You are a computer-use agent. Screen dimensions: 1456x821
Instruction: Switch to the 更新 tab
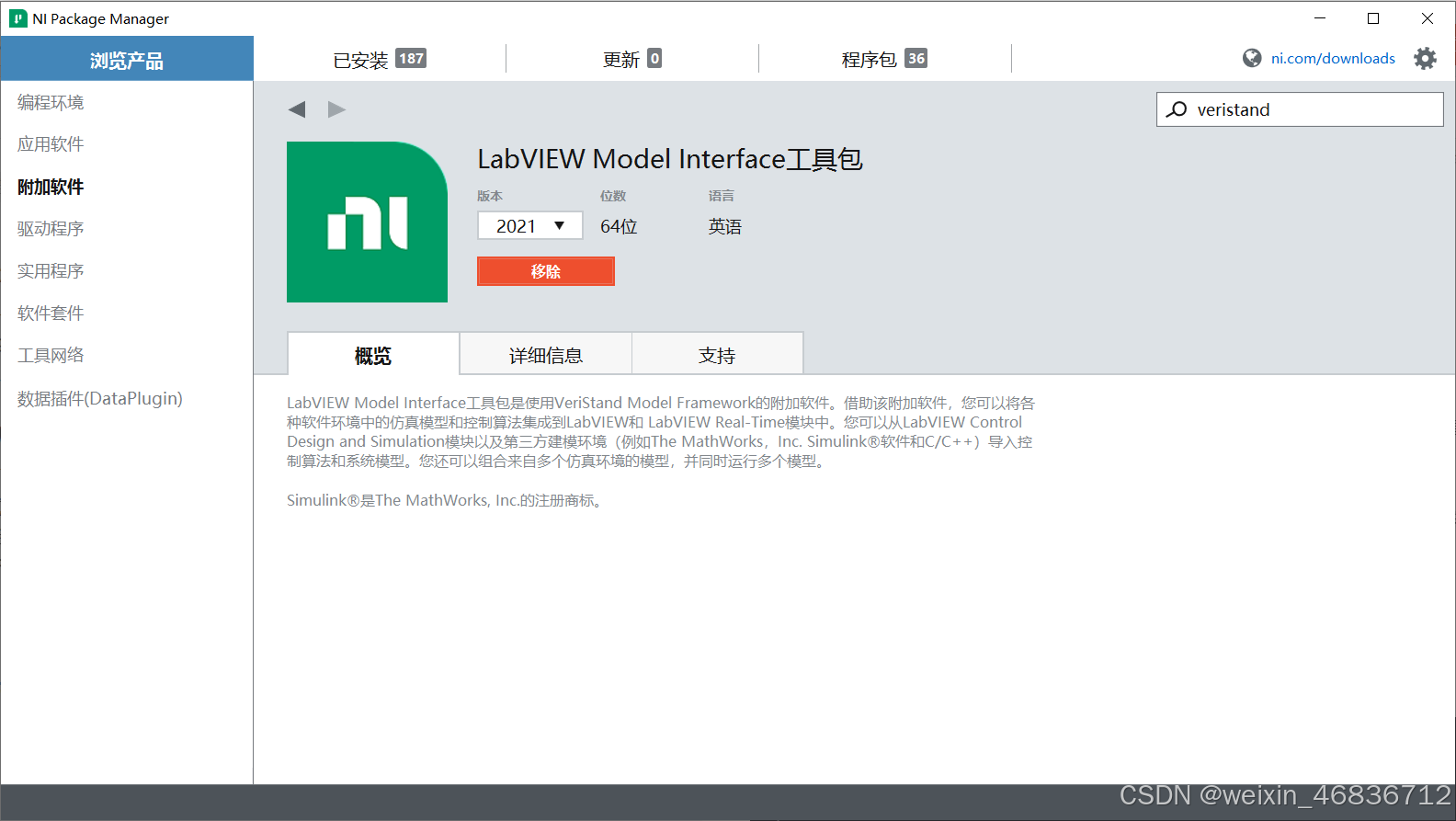pos(632,60)
